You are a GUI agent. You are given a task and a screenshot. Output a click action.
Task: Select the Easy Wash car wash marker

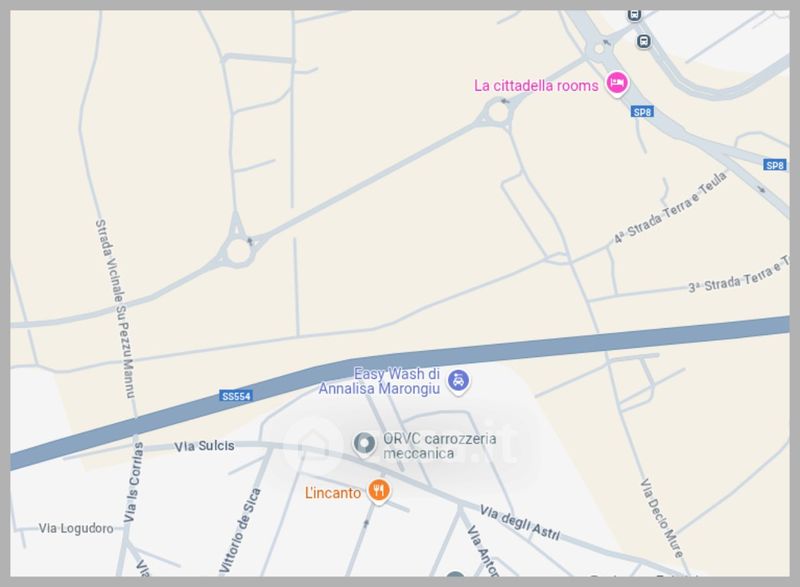tap(458, 381)
